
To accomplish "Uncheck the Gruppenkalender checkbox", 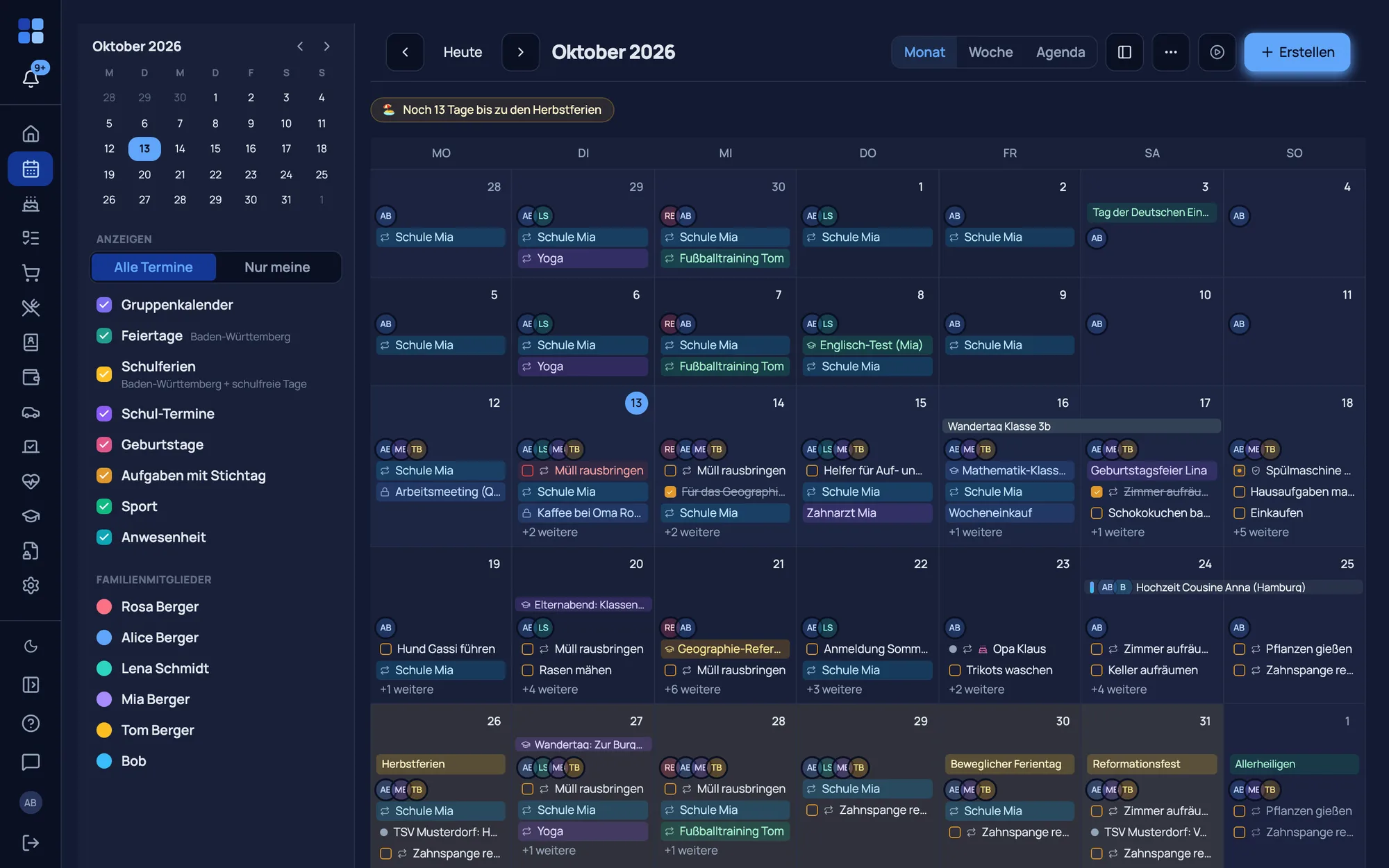I will click(x=104, y=305).
